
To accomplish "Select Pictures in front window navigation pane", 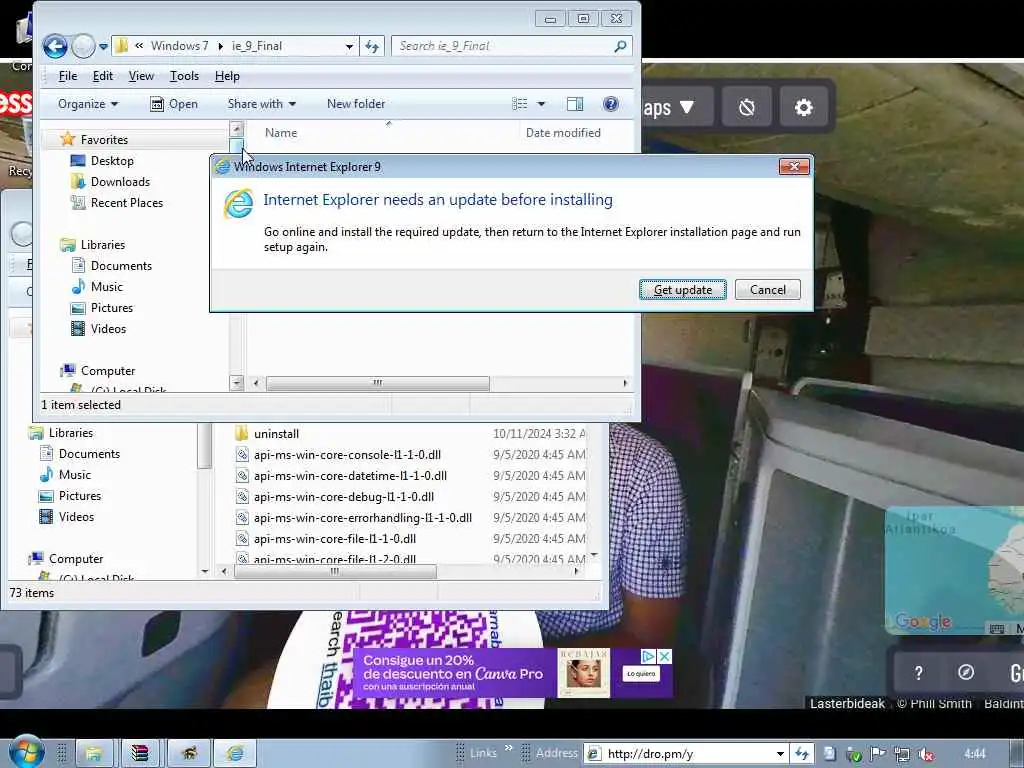I will coord(112,308).
